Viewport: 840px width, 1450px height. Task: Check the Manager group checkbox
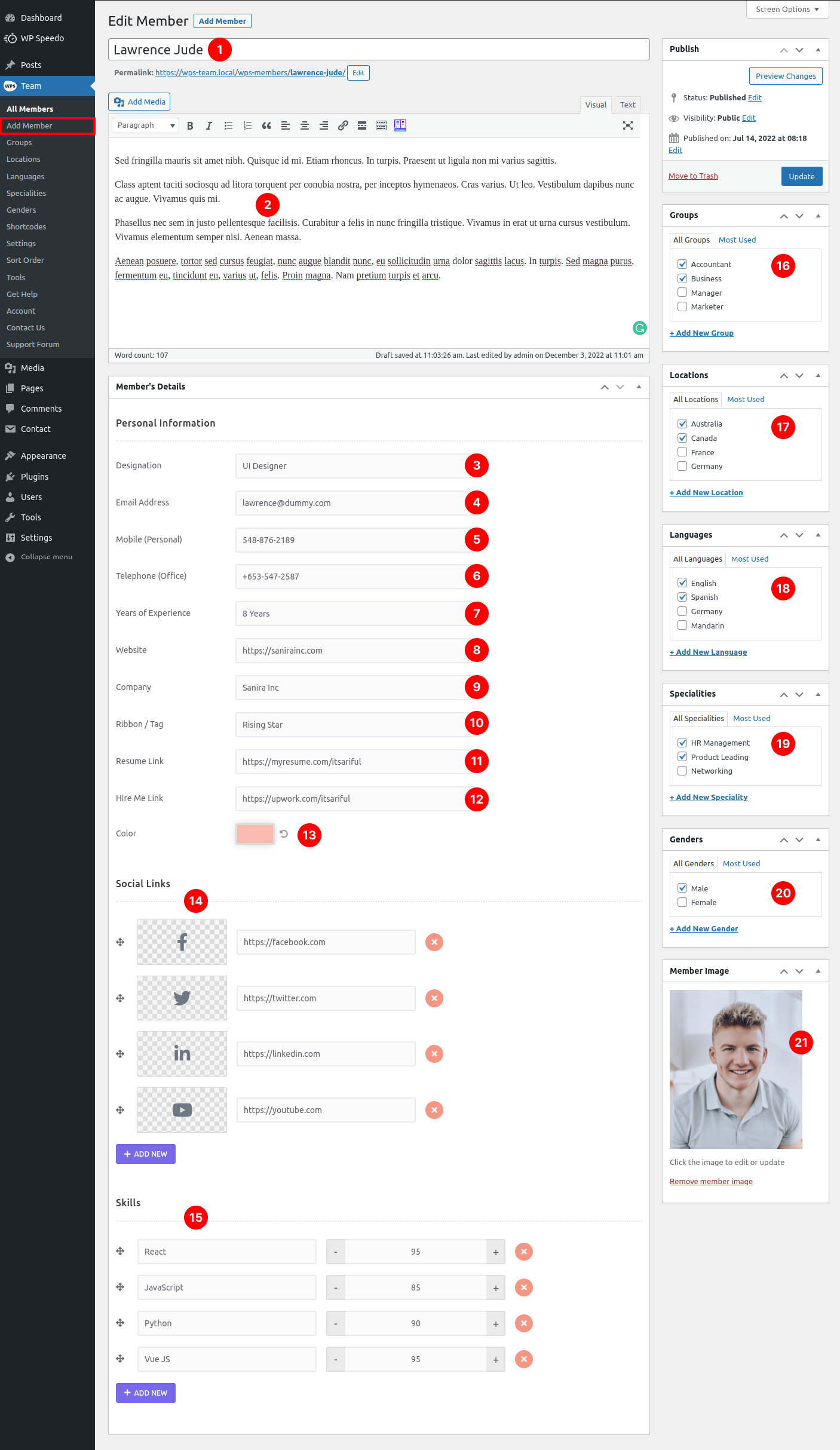tap(682, 293)
